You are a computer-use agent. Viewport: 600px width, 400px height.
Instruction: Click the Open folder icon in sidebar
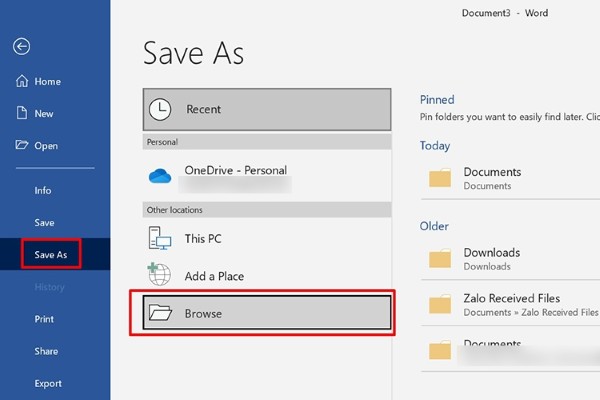pyautogui.click(x=21, y=145)
